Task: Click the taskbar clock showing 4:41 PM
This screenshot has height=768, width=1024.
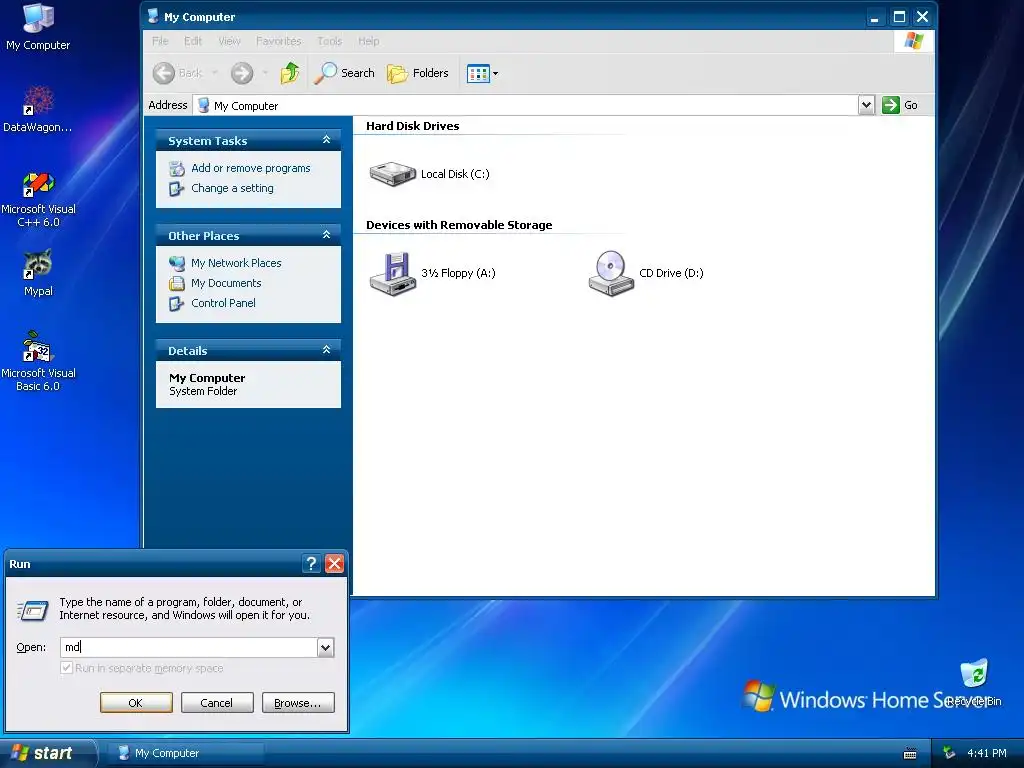Action: coord(987,754)
